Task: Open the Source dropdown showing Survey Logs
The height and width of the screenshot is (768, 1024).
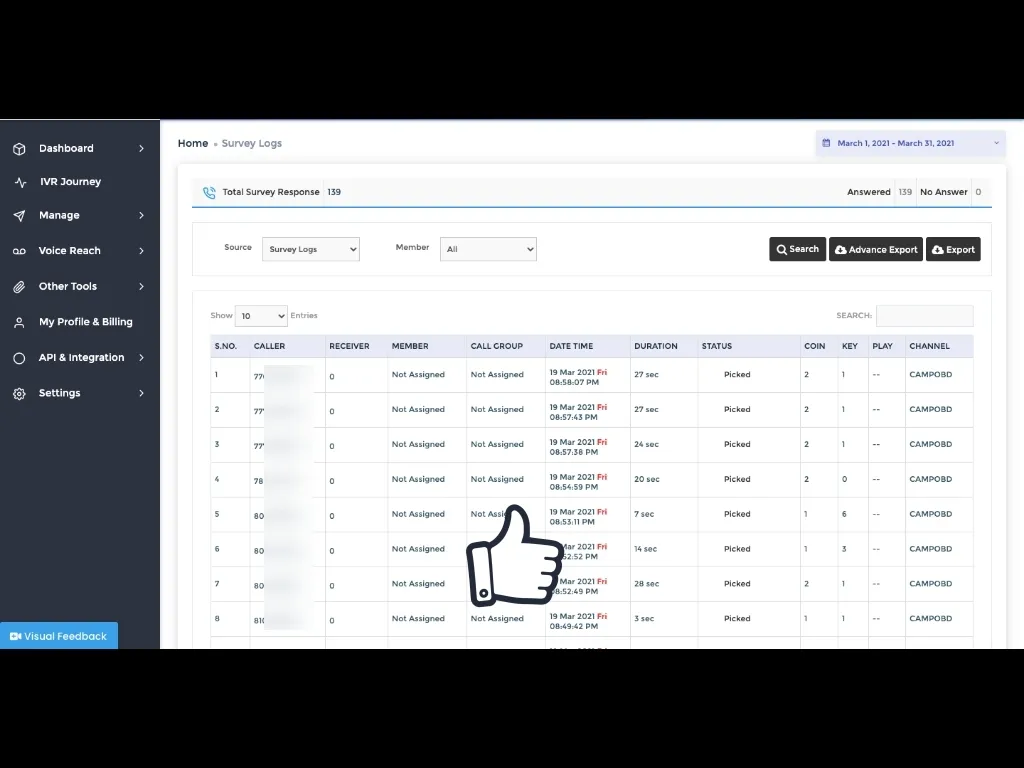Action: point(311,249)
